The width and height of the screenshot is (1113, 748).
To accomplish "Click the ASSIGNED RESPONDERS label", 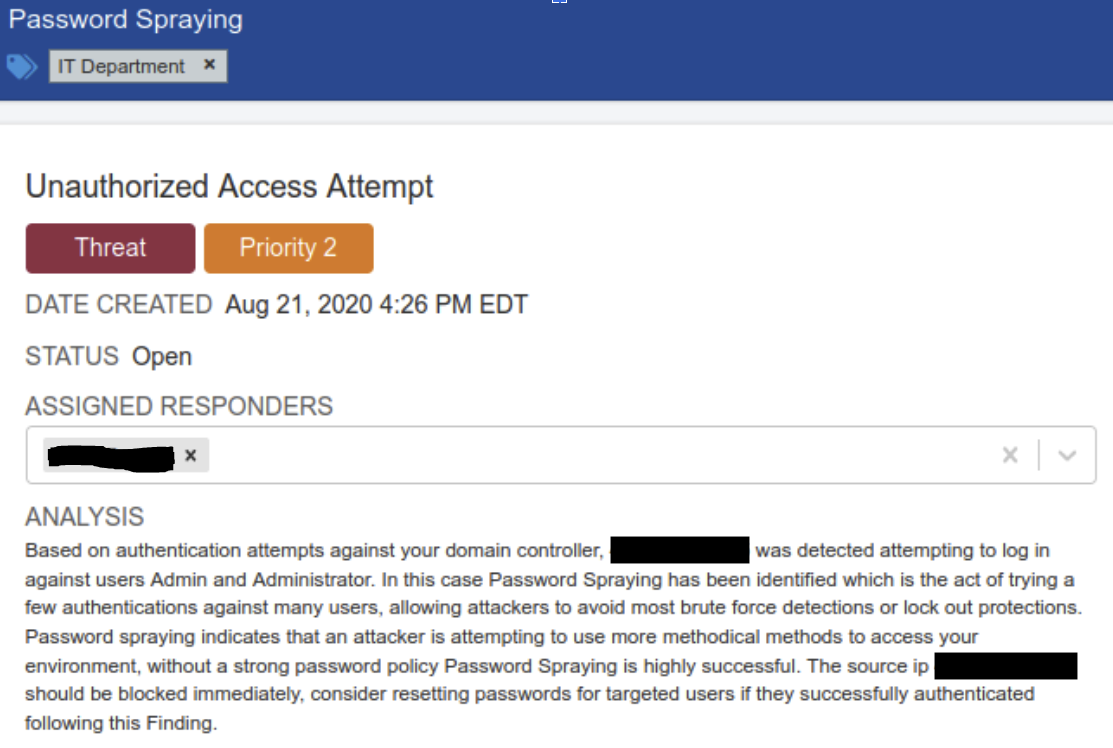I will click(x=179, y=407).
